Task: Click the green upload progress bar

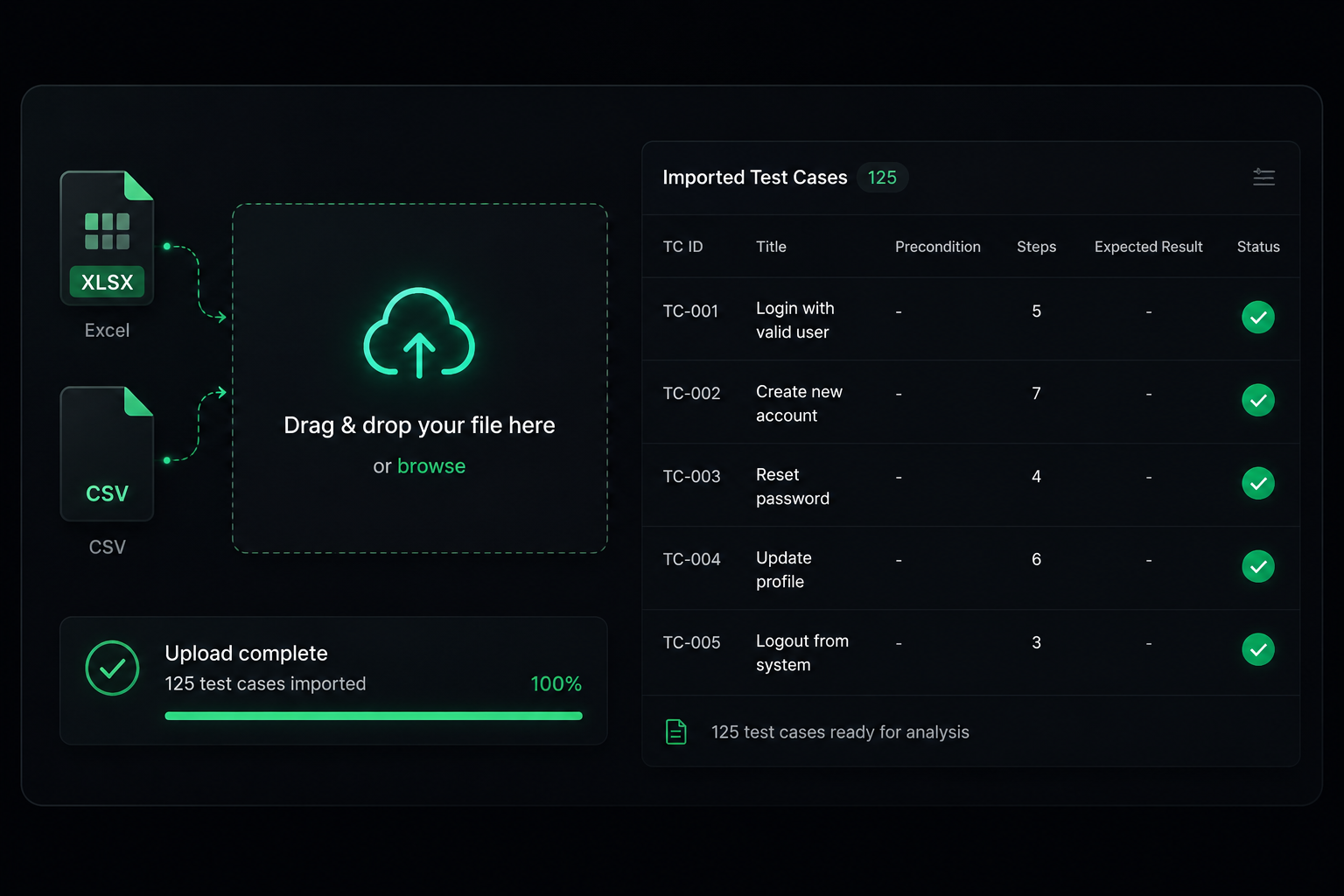Action: [x=374, y=716]
